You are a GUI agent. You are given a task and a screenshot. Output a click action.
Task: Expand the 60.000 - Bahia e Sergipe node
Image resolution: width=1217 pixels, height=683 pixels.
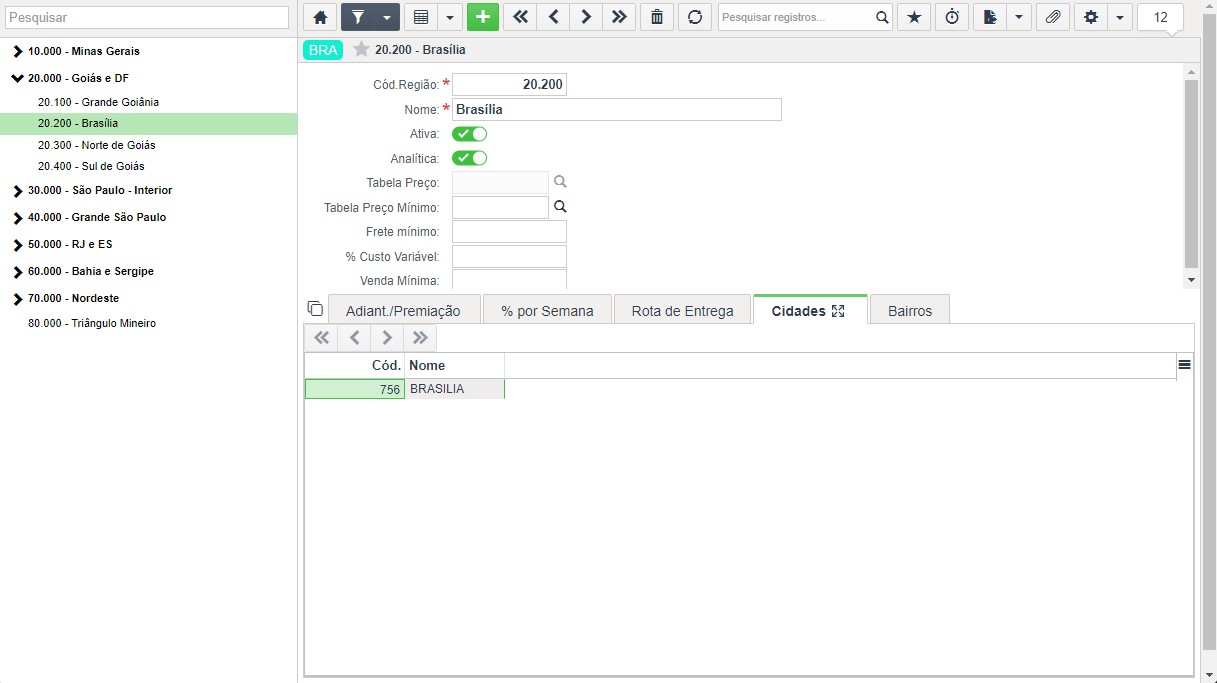click(18, 271)
